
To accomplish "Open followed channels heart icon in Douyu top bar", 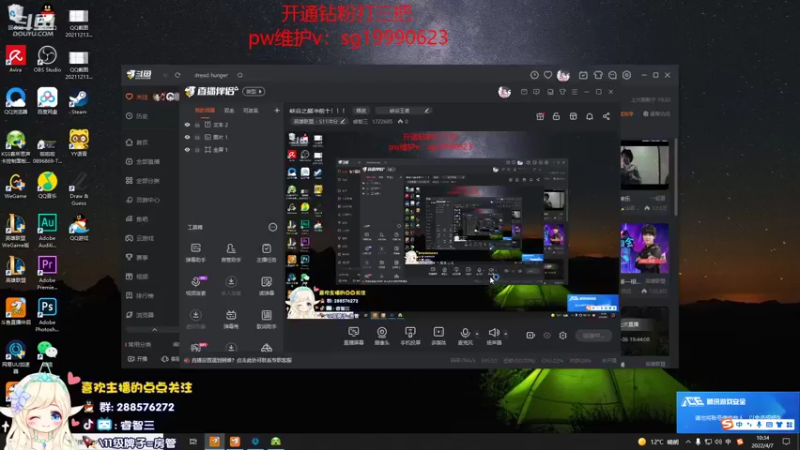I will coord(547,75).
